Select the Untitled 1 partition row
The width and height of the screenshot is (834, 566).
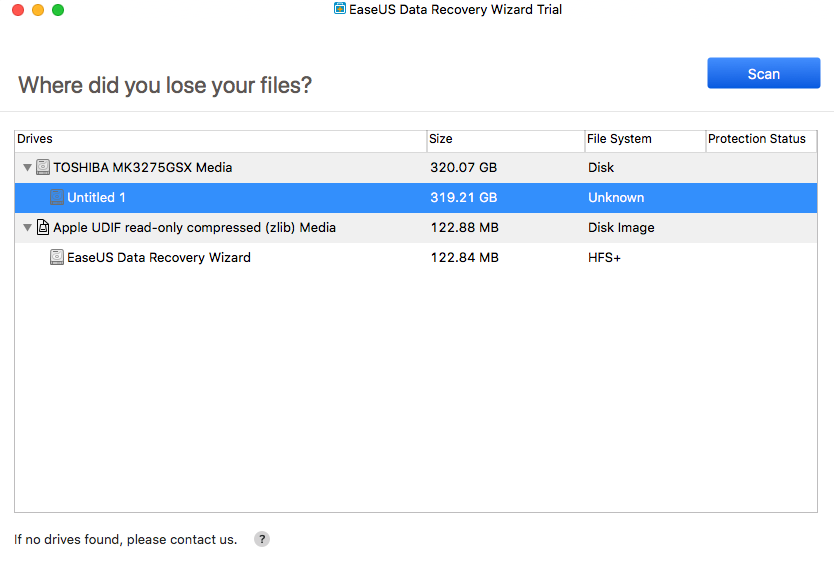pyautogui.click(x=416, y=198)
